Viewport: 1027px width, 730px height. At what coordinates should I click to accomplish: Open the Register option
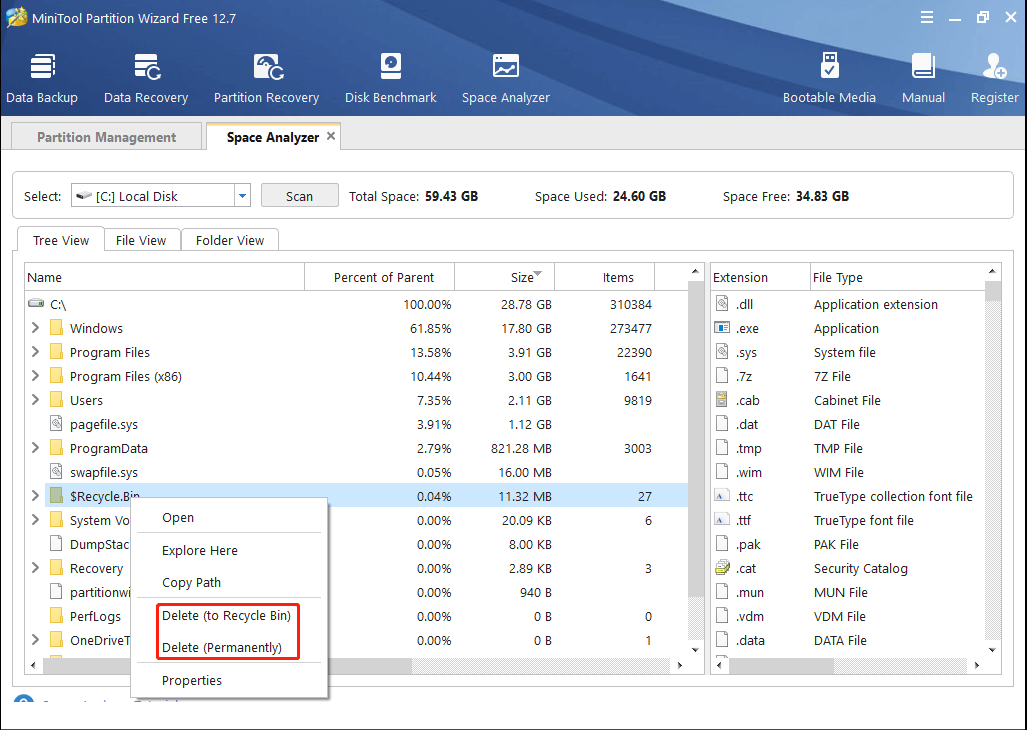coord(994,79)
